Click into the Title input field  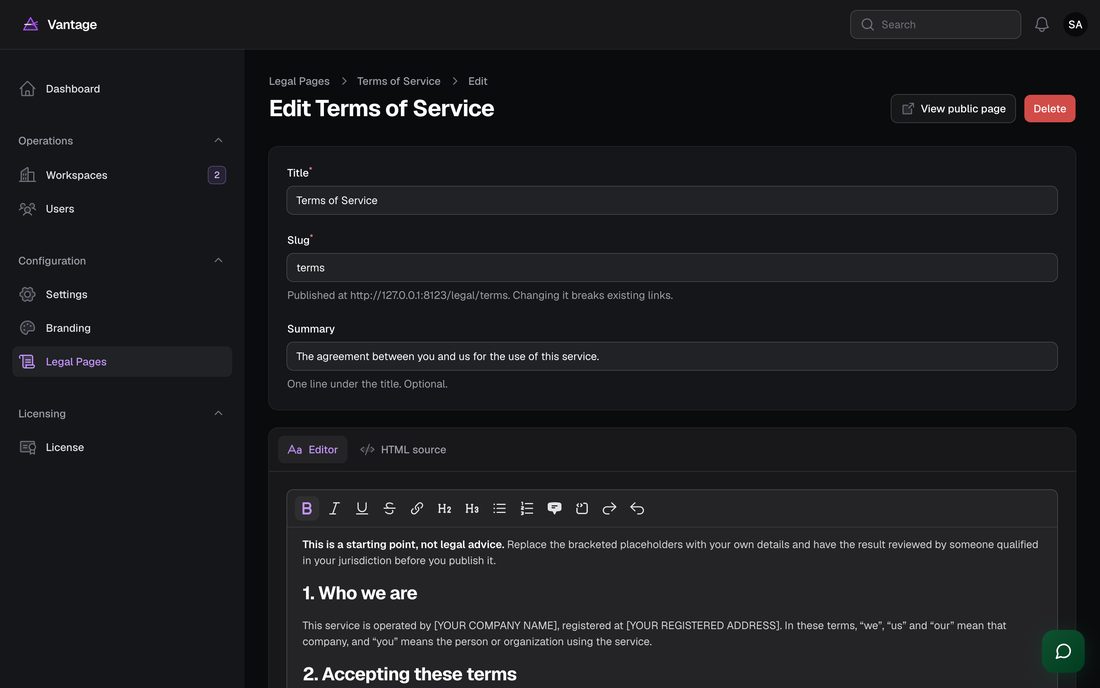[672, 201]
